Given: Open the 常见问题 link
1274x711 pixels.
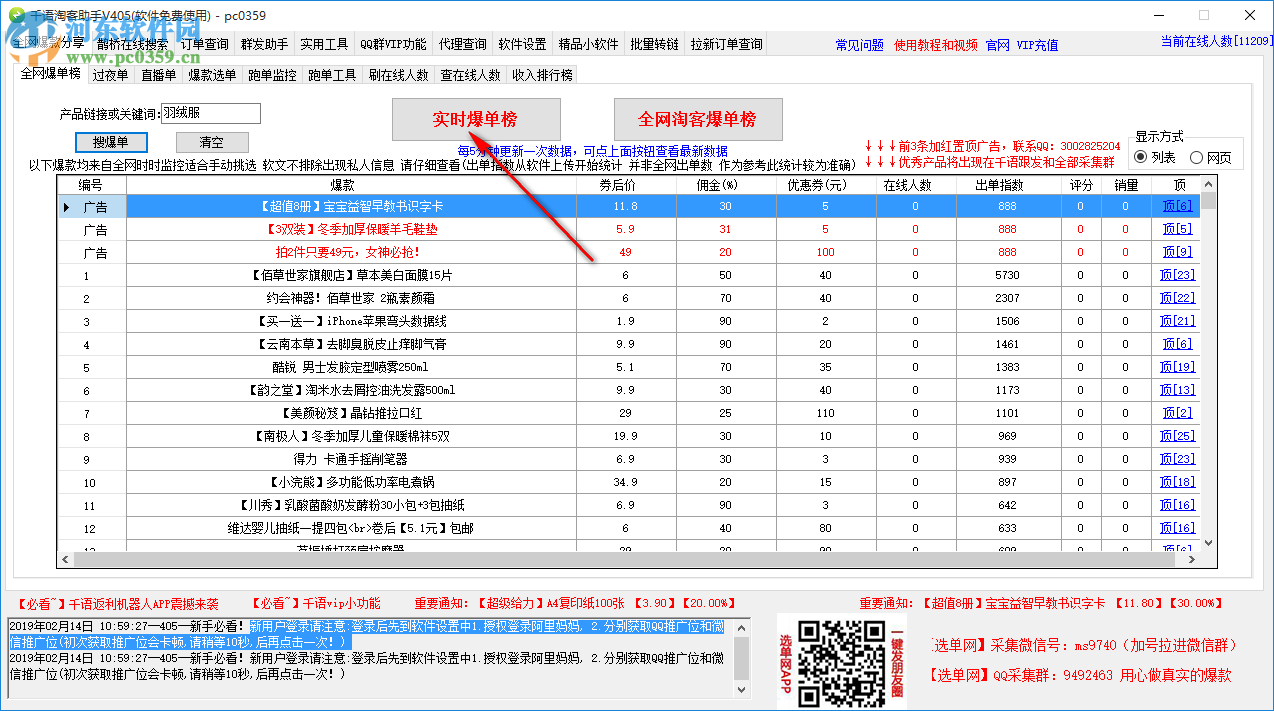Looking at the screenshot, I should pyautogui.click(x=860, y=43).
